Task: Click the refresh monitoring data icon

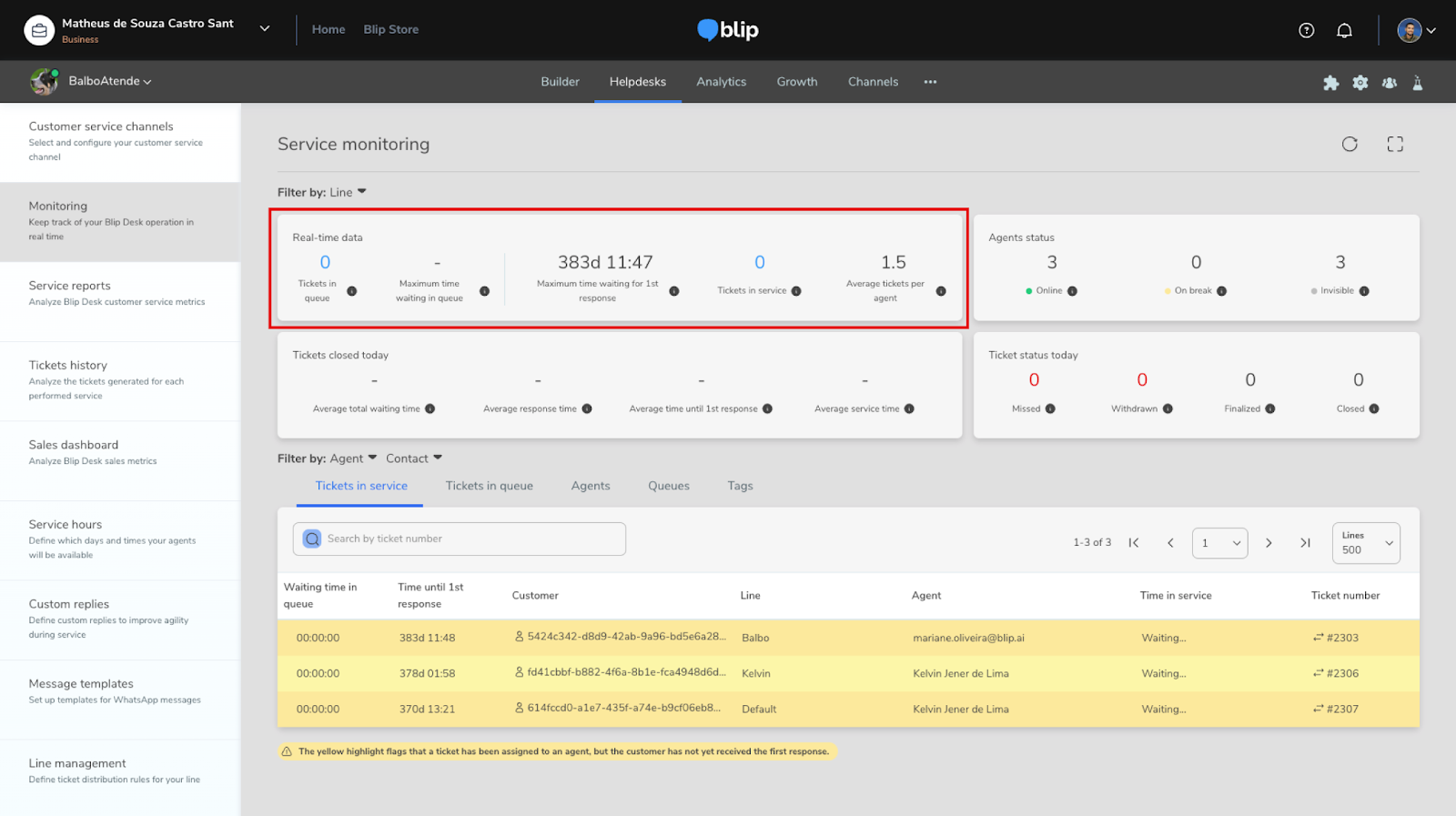Action: (x=1350, y=144)
